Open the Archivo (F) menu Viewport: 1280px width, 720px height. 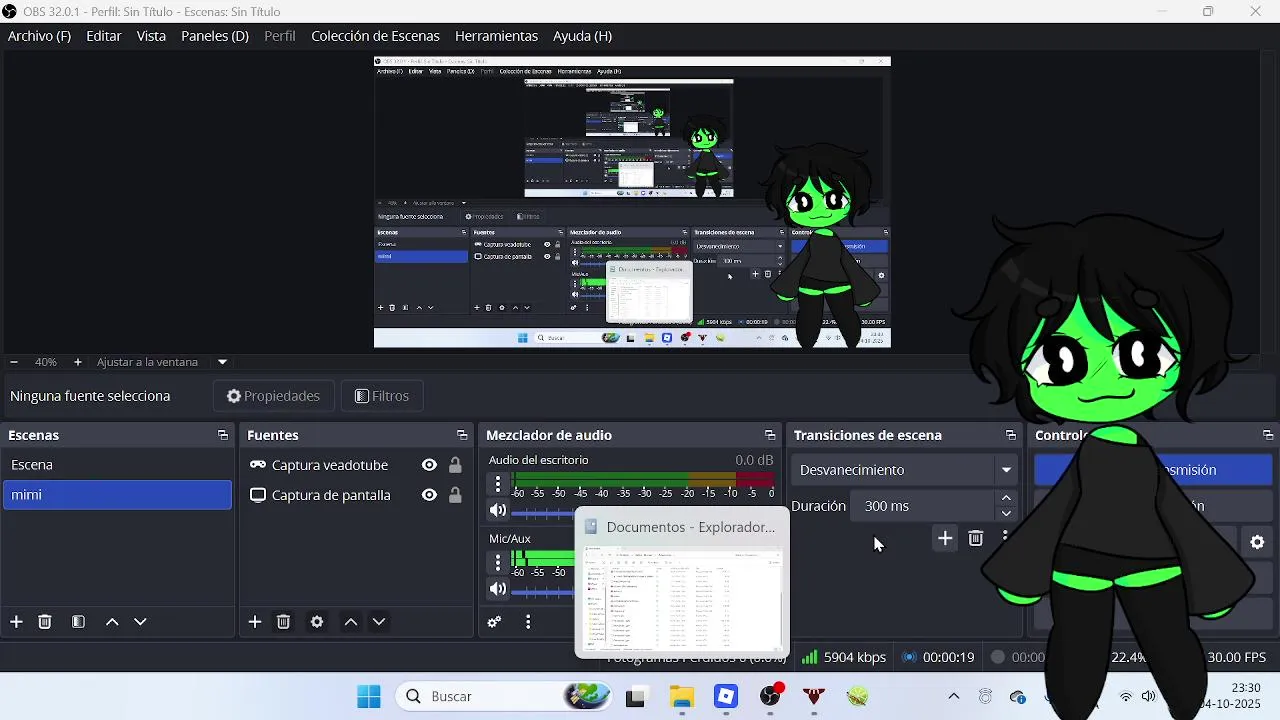coord(39,36)
